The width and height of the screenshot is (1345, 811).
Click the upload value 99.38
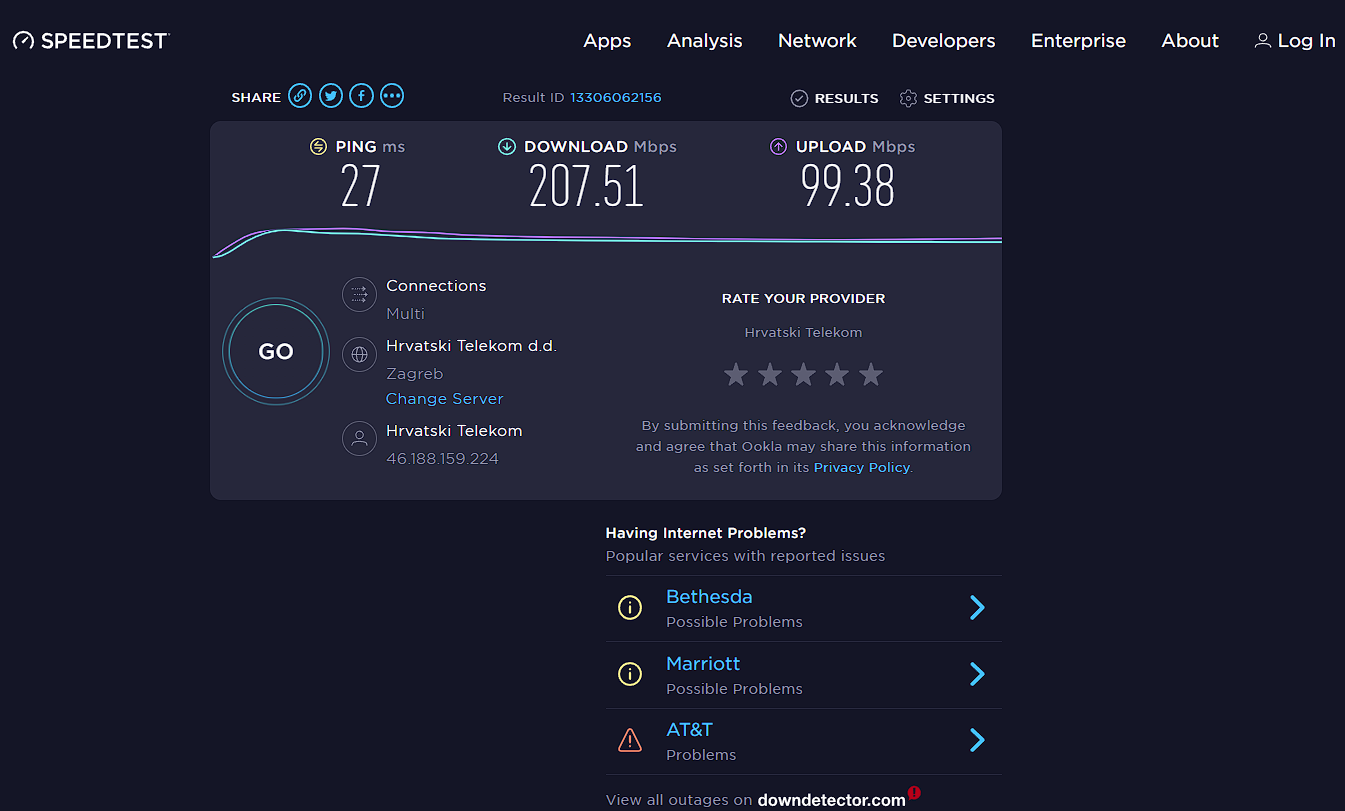tap(848, 186)
